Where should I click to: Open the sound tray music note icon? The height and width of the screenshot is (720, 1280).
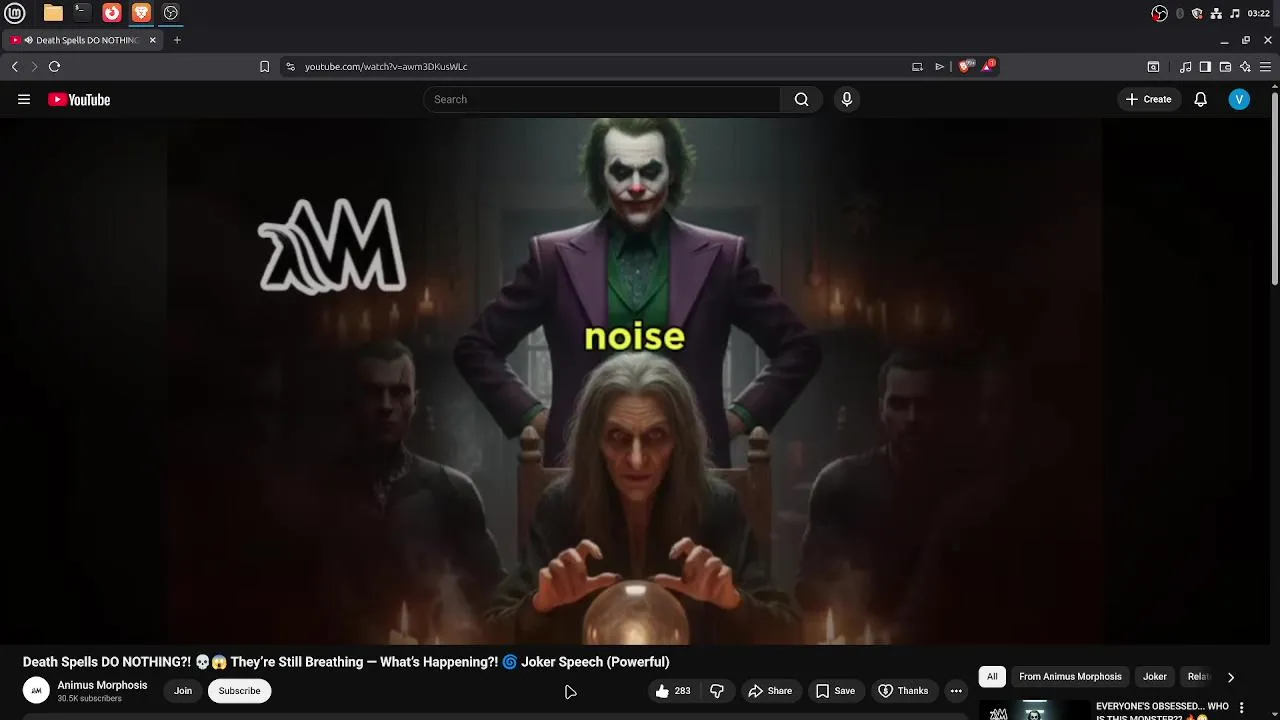[x=1235, y=13]
